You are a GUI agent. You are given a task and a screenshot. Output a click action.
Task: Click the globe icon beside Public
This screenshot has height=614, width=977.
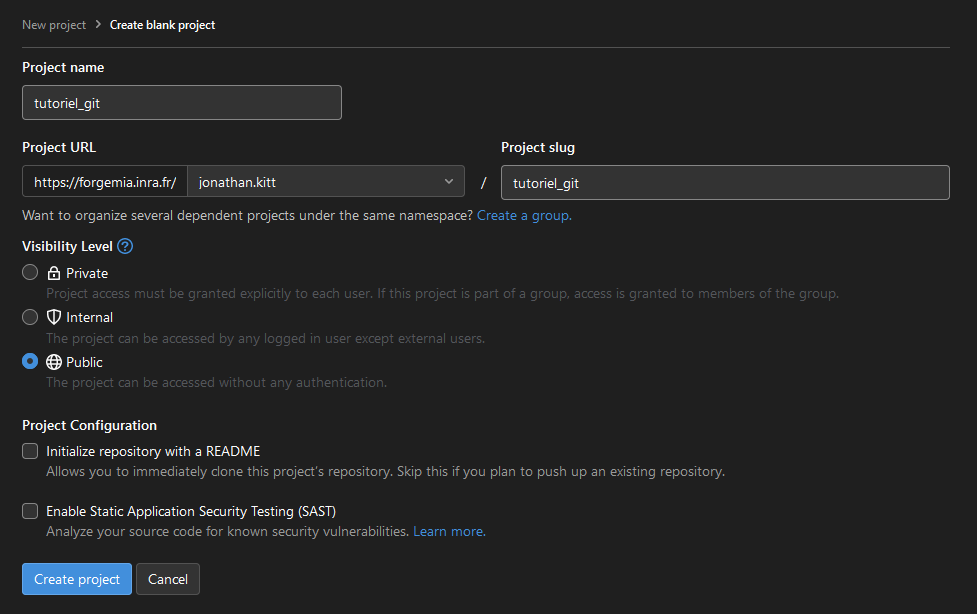[54, 362]
